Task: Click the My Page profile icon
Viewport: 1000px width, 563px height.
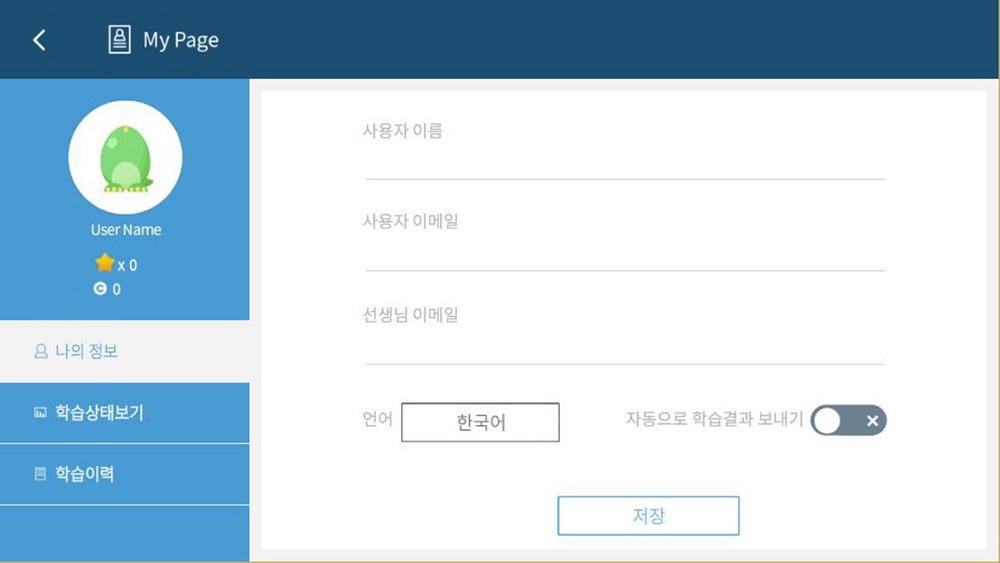Action: coord(119,40)
